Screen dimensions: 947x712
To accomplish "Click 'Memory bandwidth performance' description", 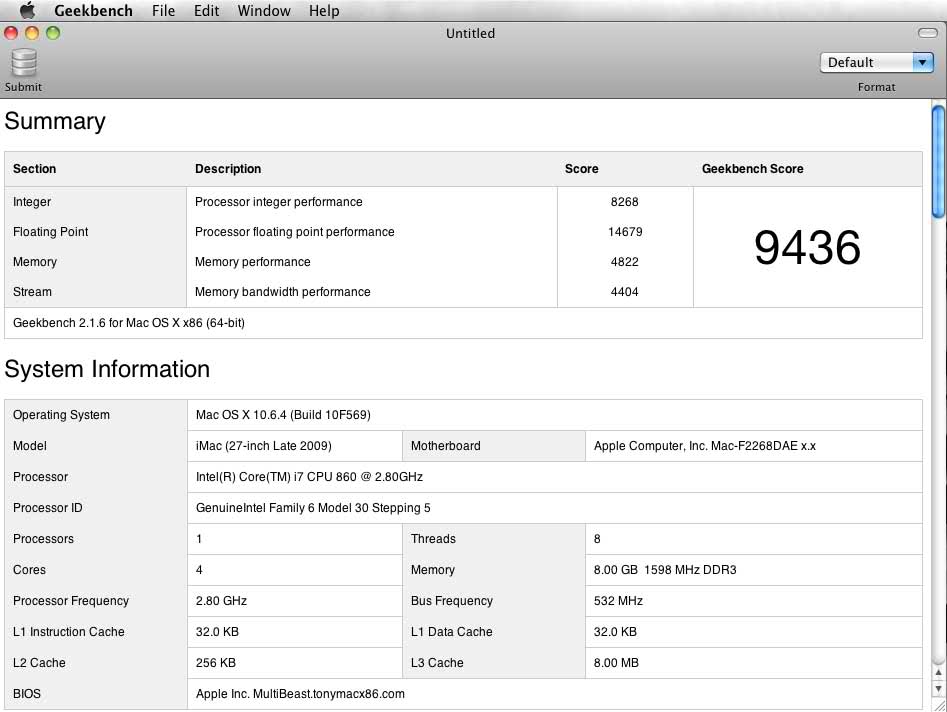I will pyautogui.click(x=282, y=292).
